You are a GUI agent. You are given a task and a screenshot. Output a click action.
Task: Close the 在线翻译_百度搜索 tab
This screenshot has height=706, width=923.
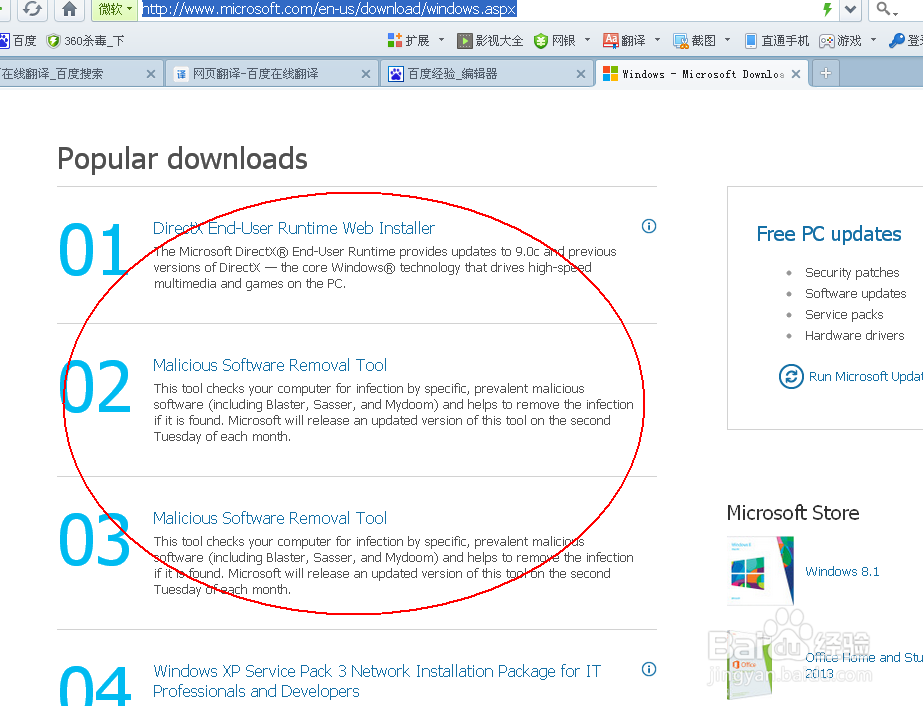(151, 74)
